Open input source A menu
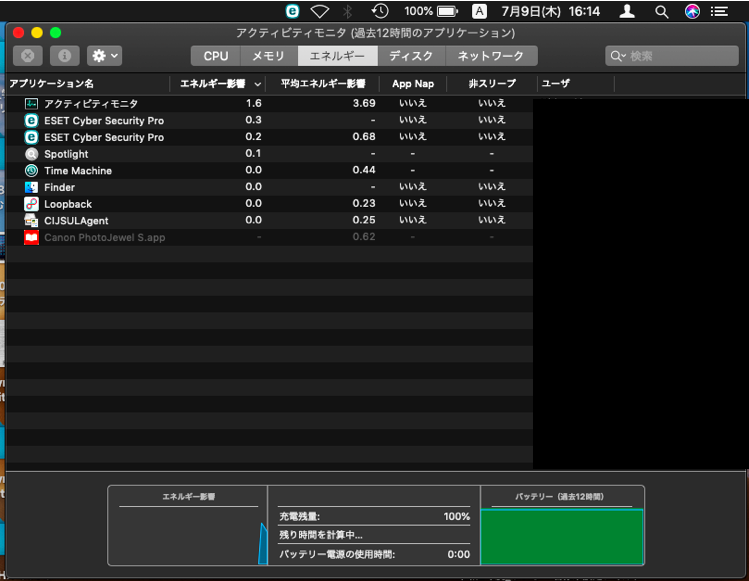This screenshot has width=749, height=581. [479, 11]
